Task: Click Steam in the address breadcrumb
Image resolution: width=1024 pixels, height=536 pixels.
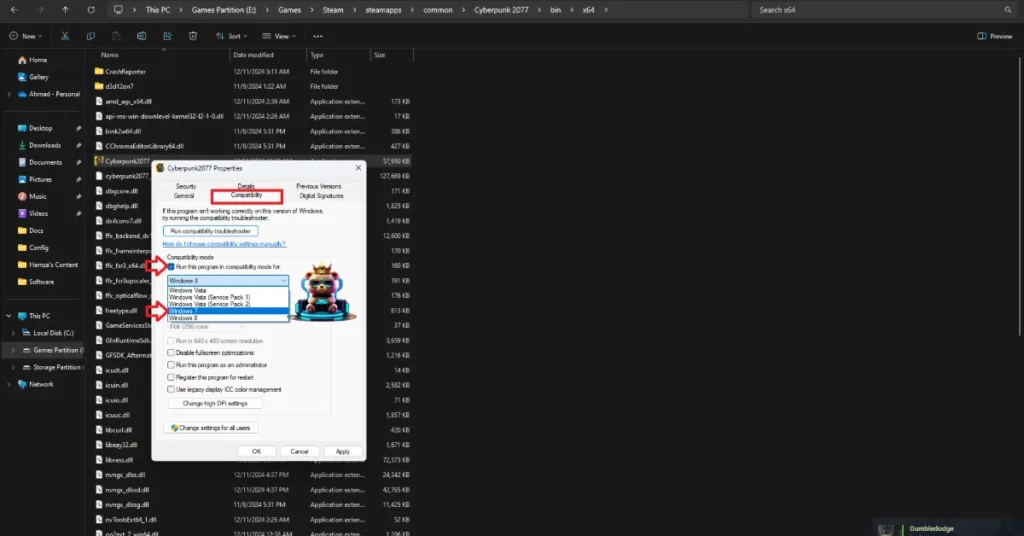Action: (333, 10)
